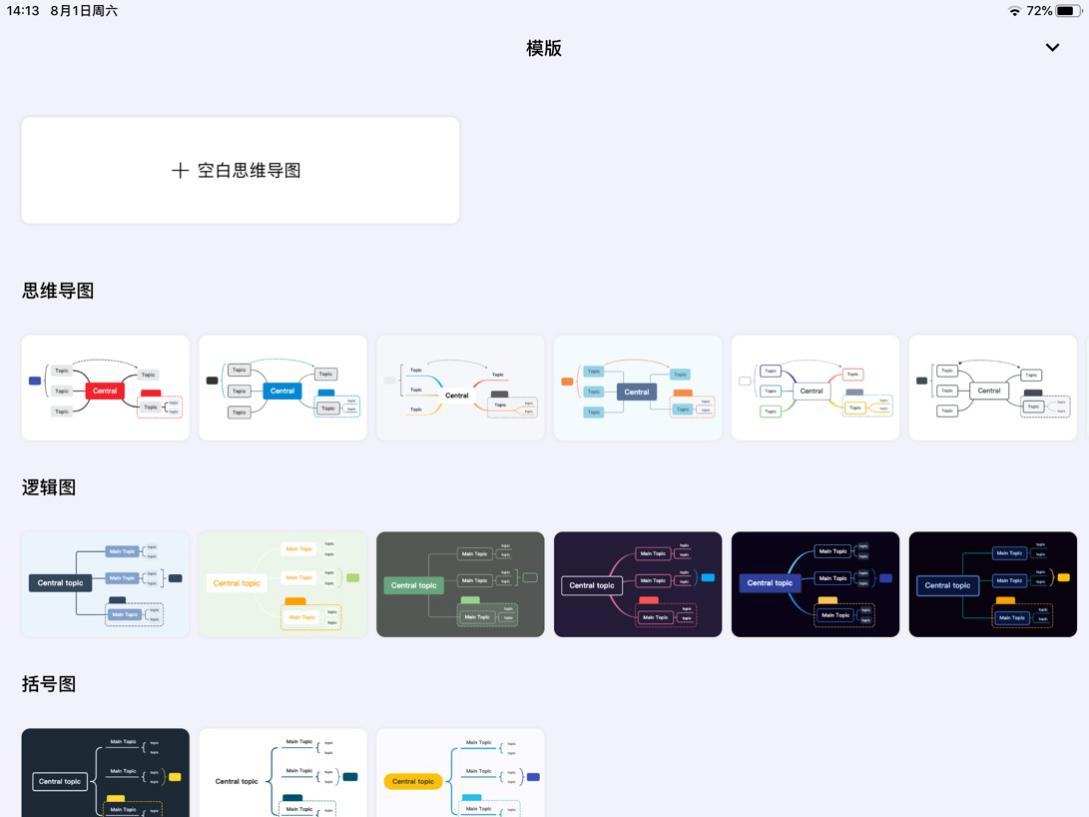Open the first white logic chart template
1089x817 pixels.
(105, 583)
